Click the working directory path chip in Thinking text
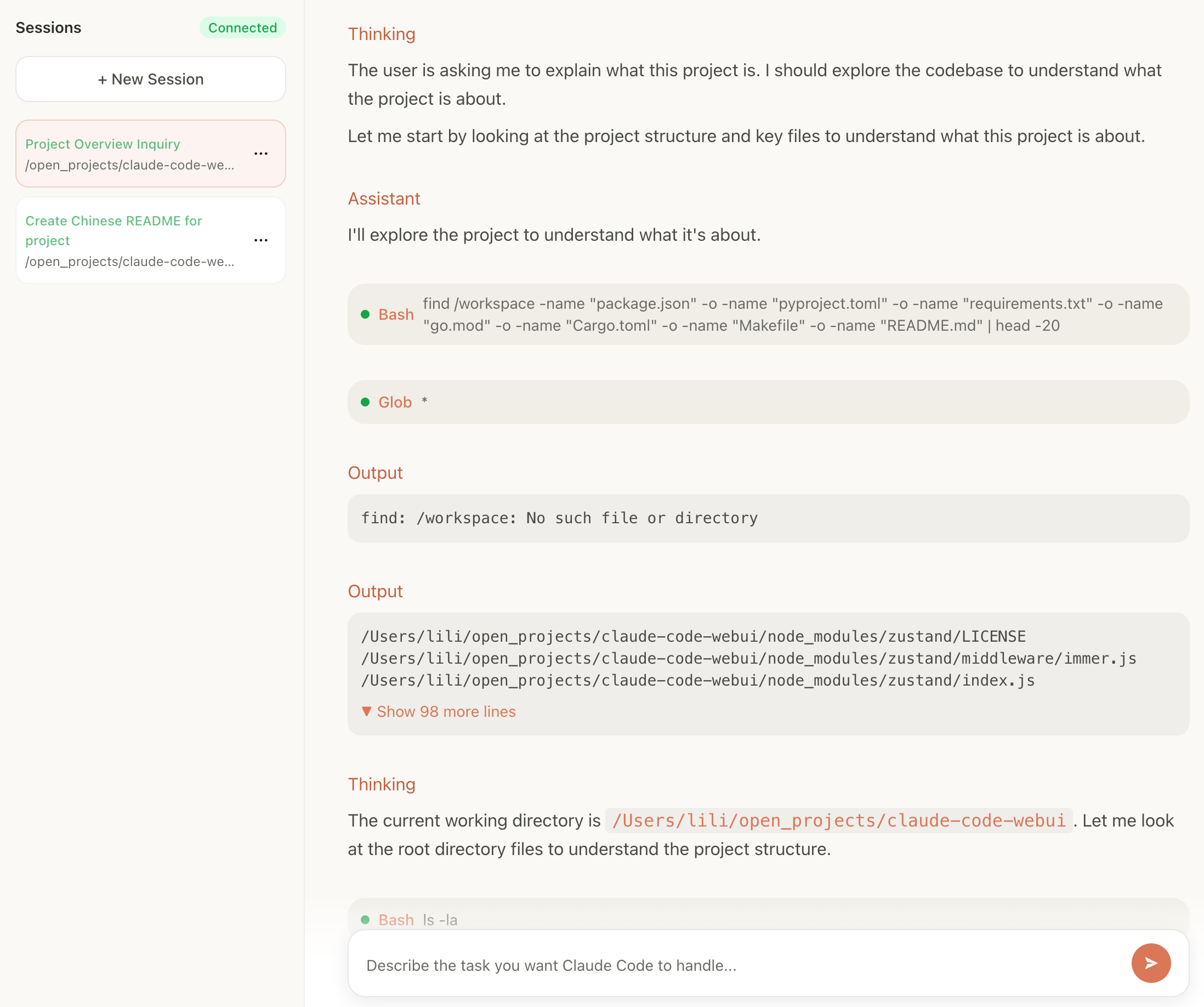Viewport: 1204px width, 1007px height. pos(838,820)
